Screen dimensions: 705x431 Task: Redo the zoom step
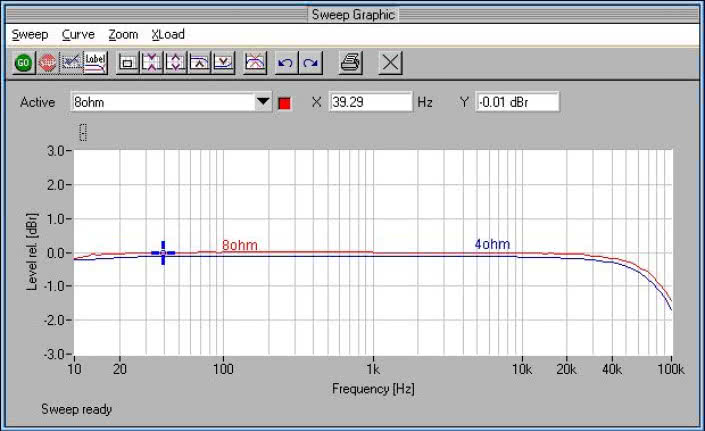point(311,62)
